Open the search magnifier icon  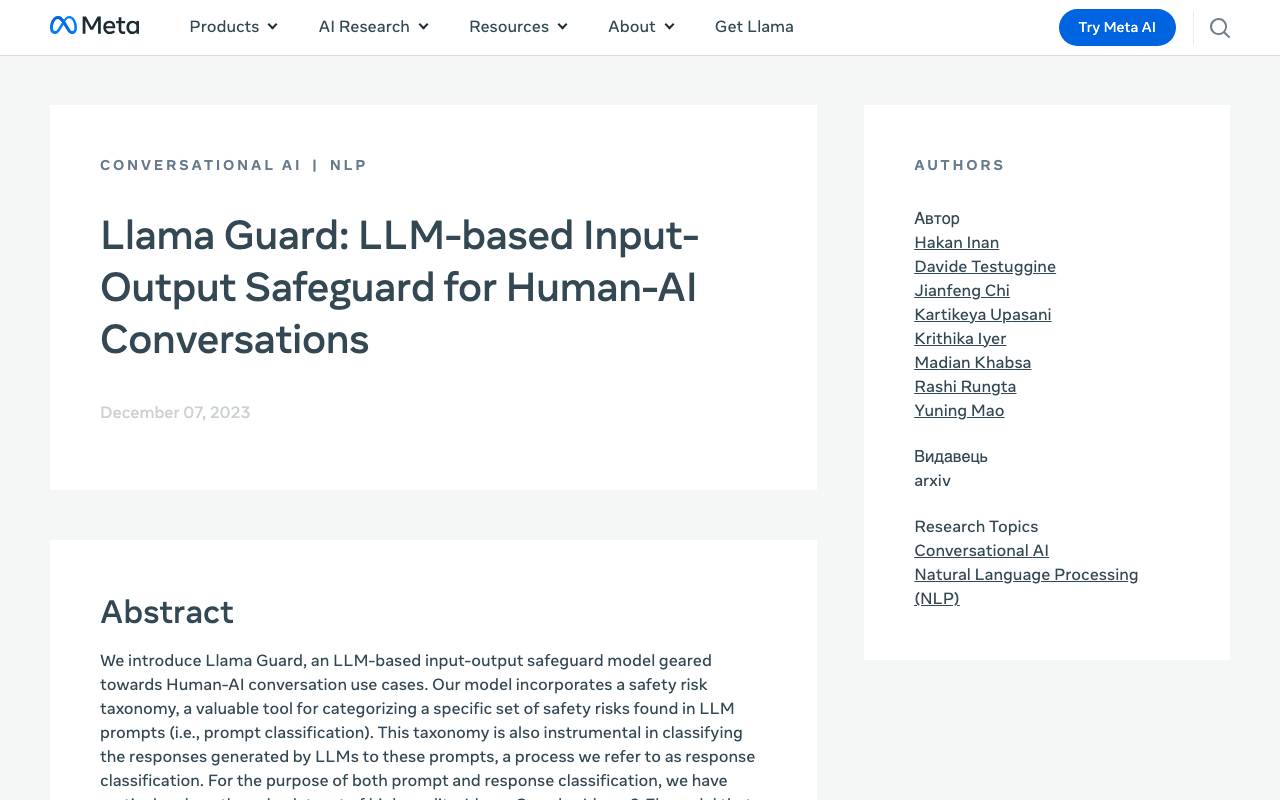[1220, 28]
